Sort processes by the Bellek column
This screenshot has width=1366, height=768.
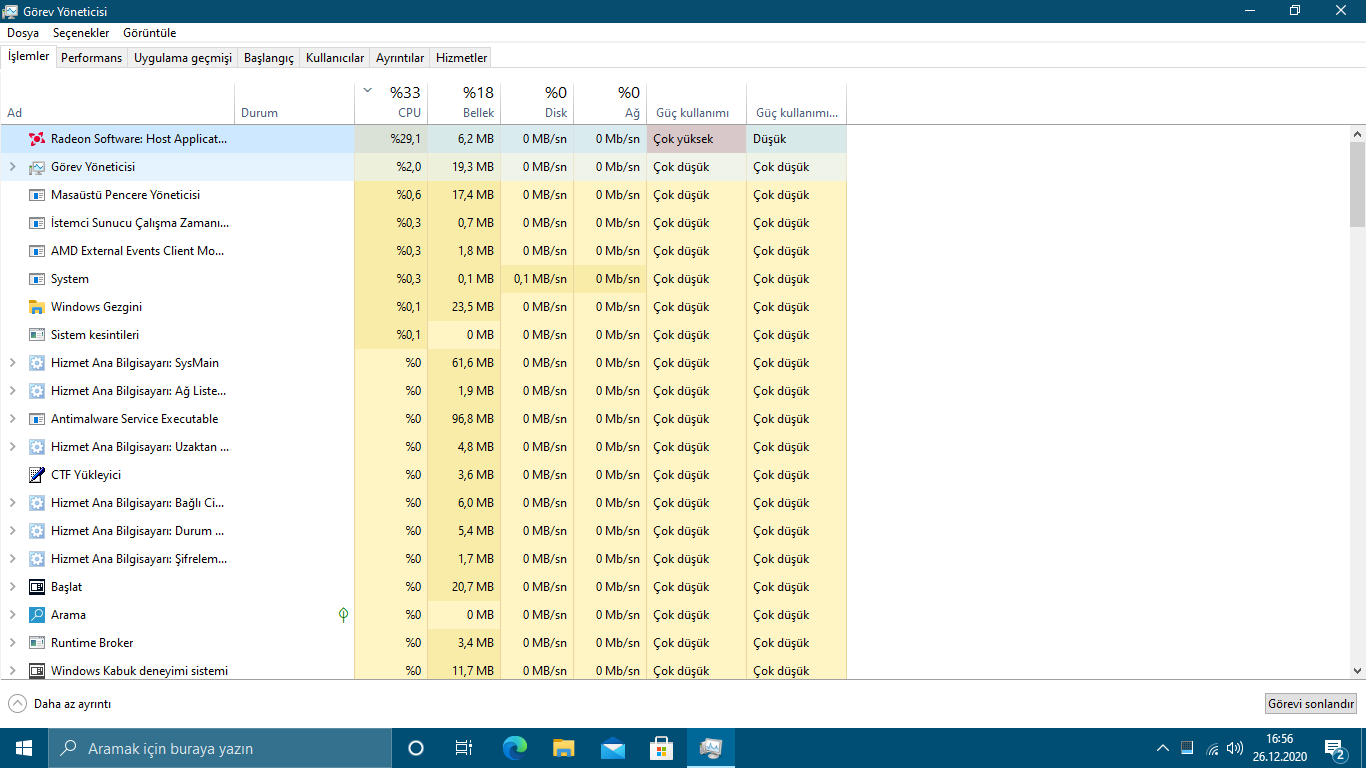465,103
